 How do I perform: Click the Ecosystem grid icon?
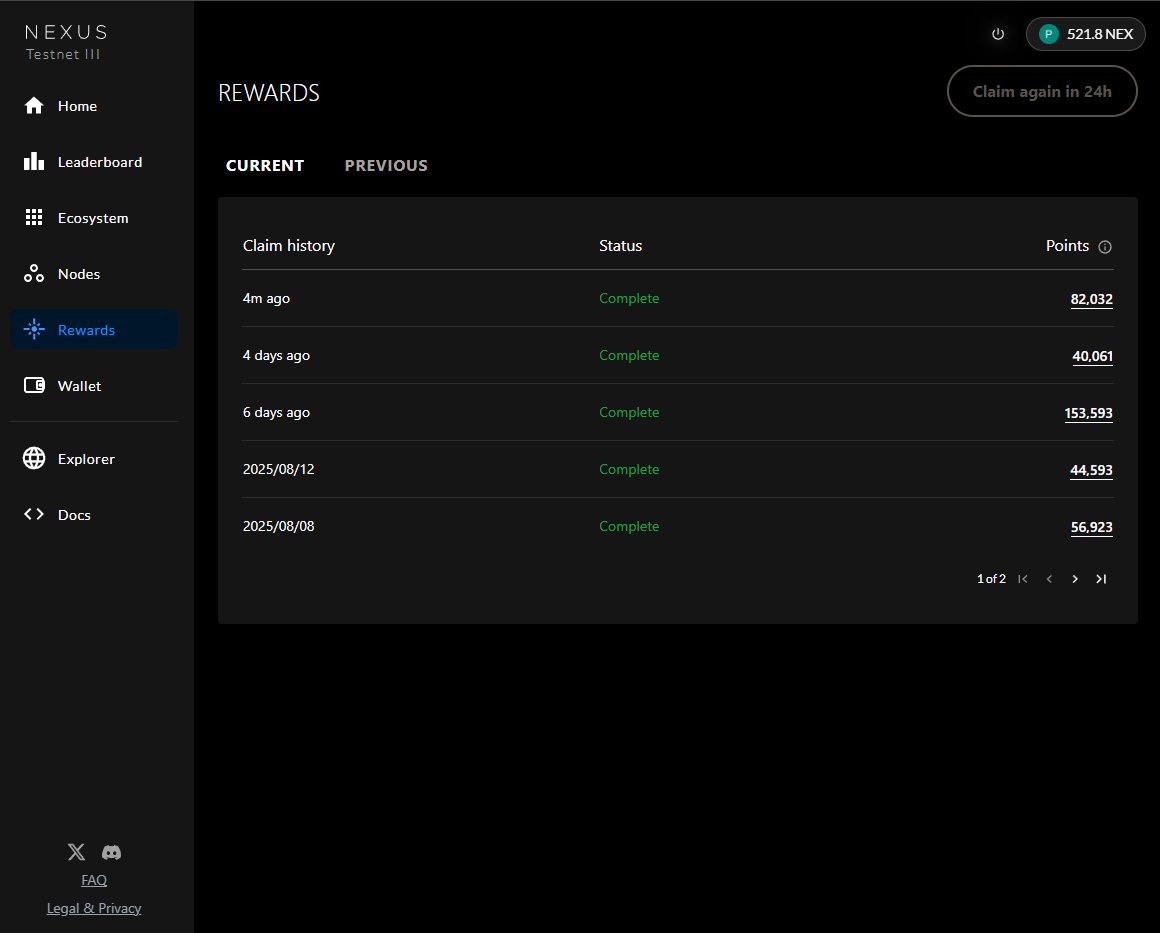point(34,218)
